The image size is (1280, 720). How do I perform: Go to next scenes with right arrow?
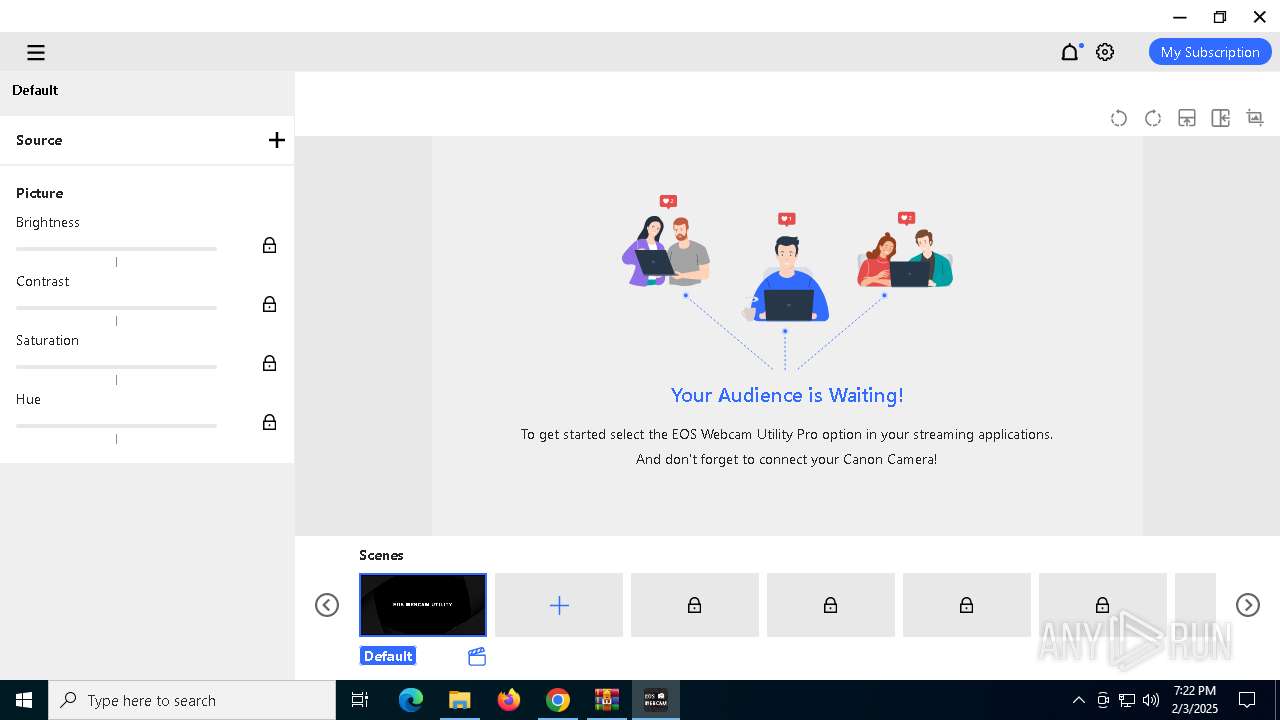1248,605
